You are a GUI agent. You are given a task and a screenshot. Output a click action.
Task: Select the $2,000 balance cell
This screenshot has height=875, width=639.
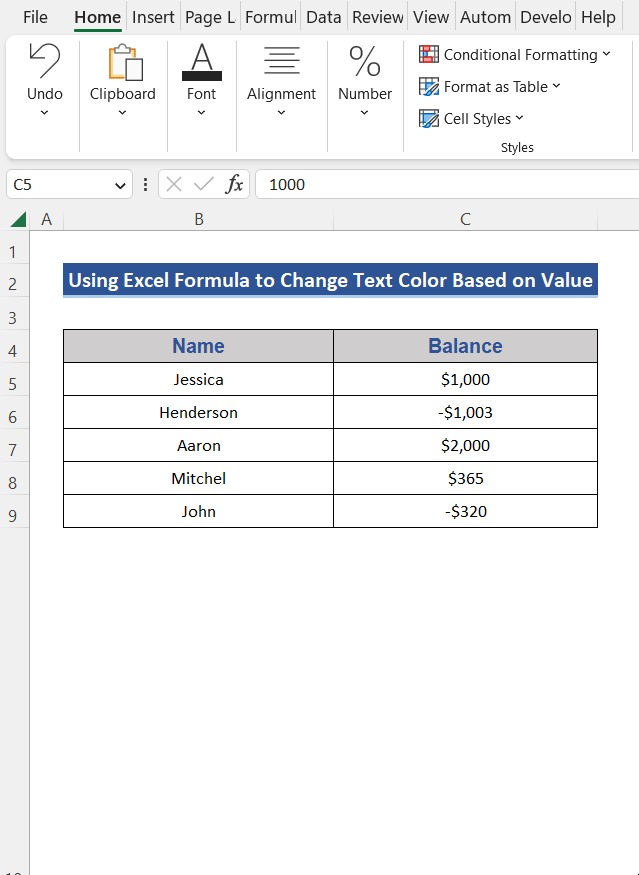point(465,445)
